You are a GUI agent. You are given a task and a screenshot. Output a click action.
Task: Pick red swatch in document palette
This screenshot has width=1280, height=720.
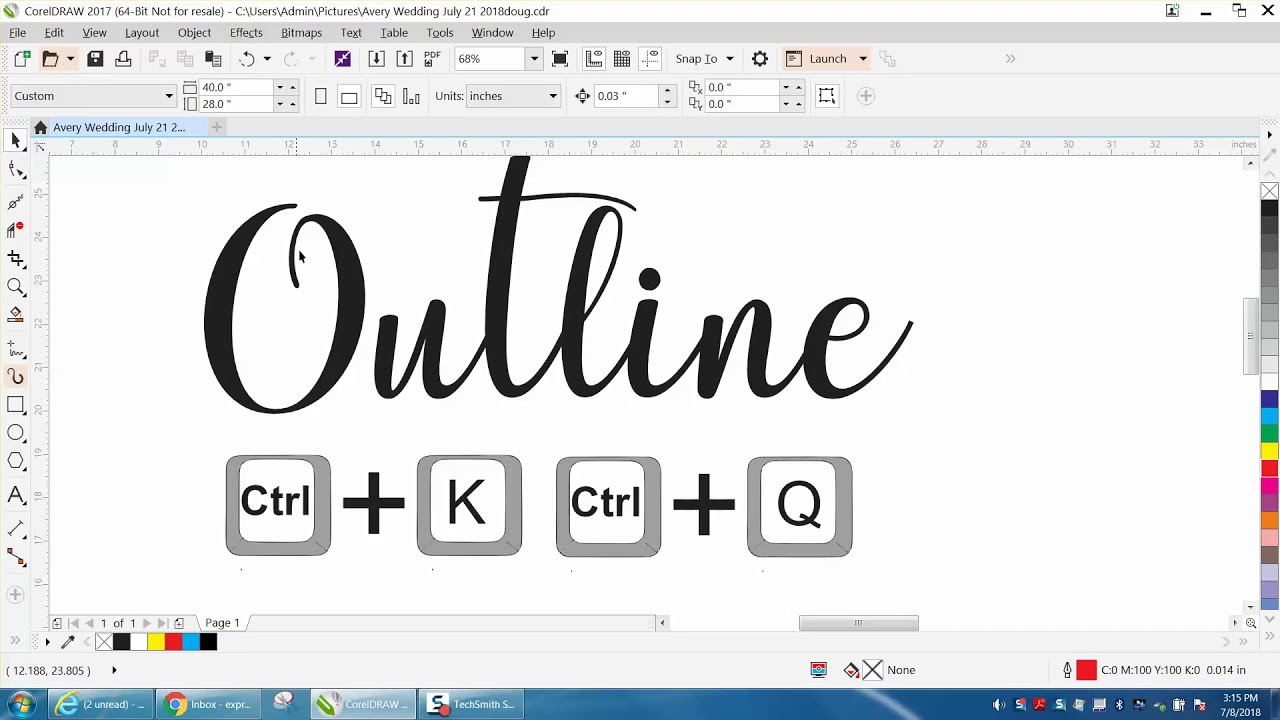[173, 642]
